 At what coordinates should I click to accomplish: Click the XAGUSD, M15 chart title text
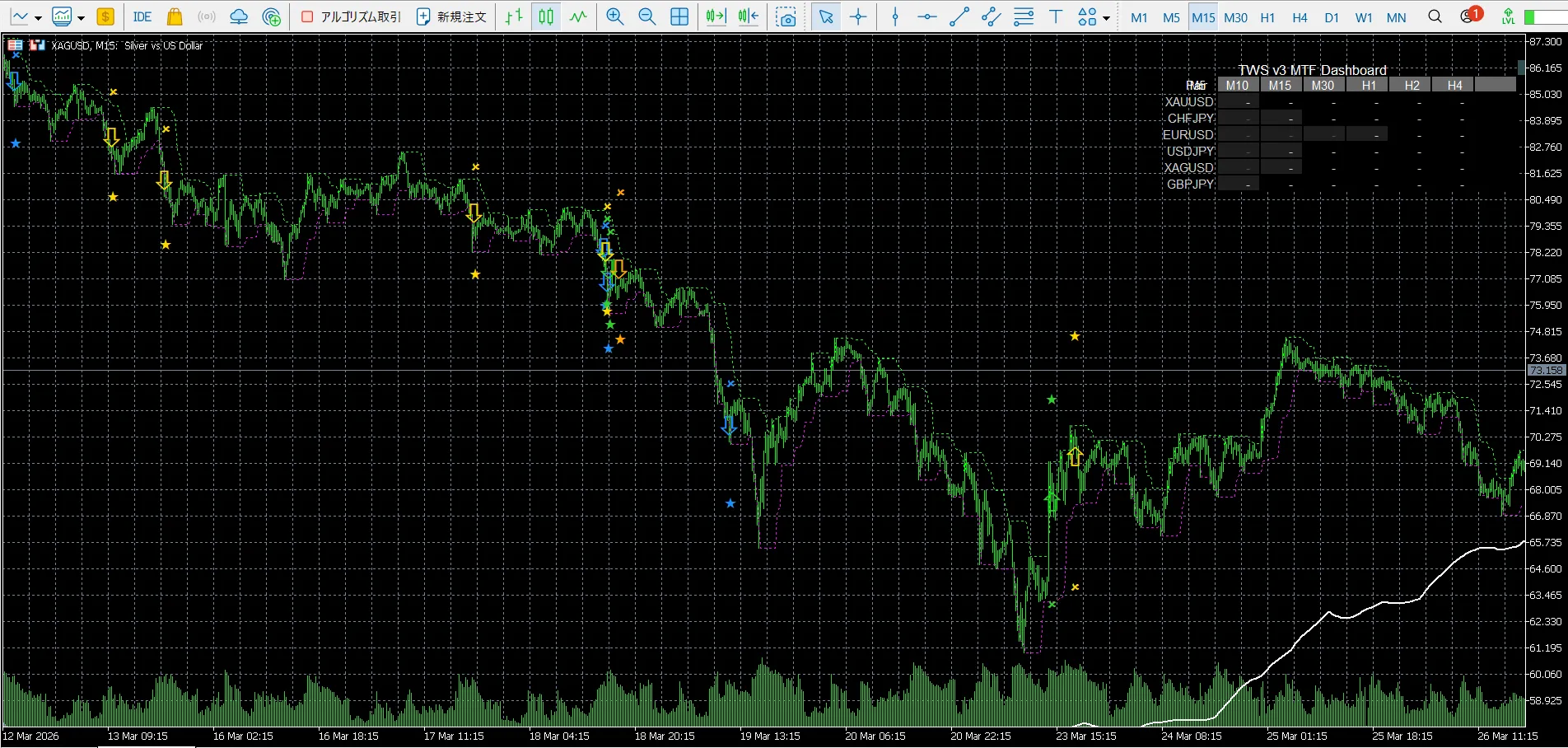[127, 45]
